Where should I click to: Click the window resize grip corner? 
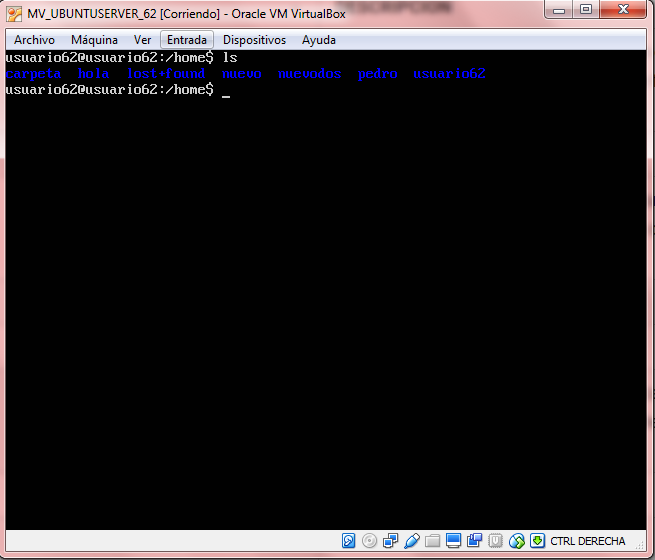pyautogui.click(x=640, y=545)
